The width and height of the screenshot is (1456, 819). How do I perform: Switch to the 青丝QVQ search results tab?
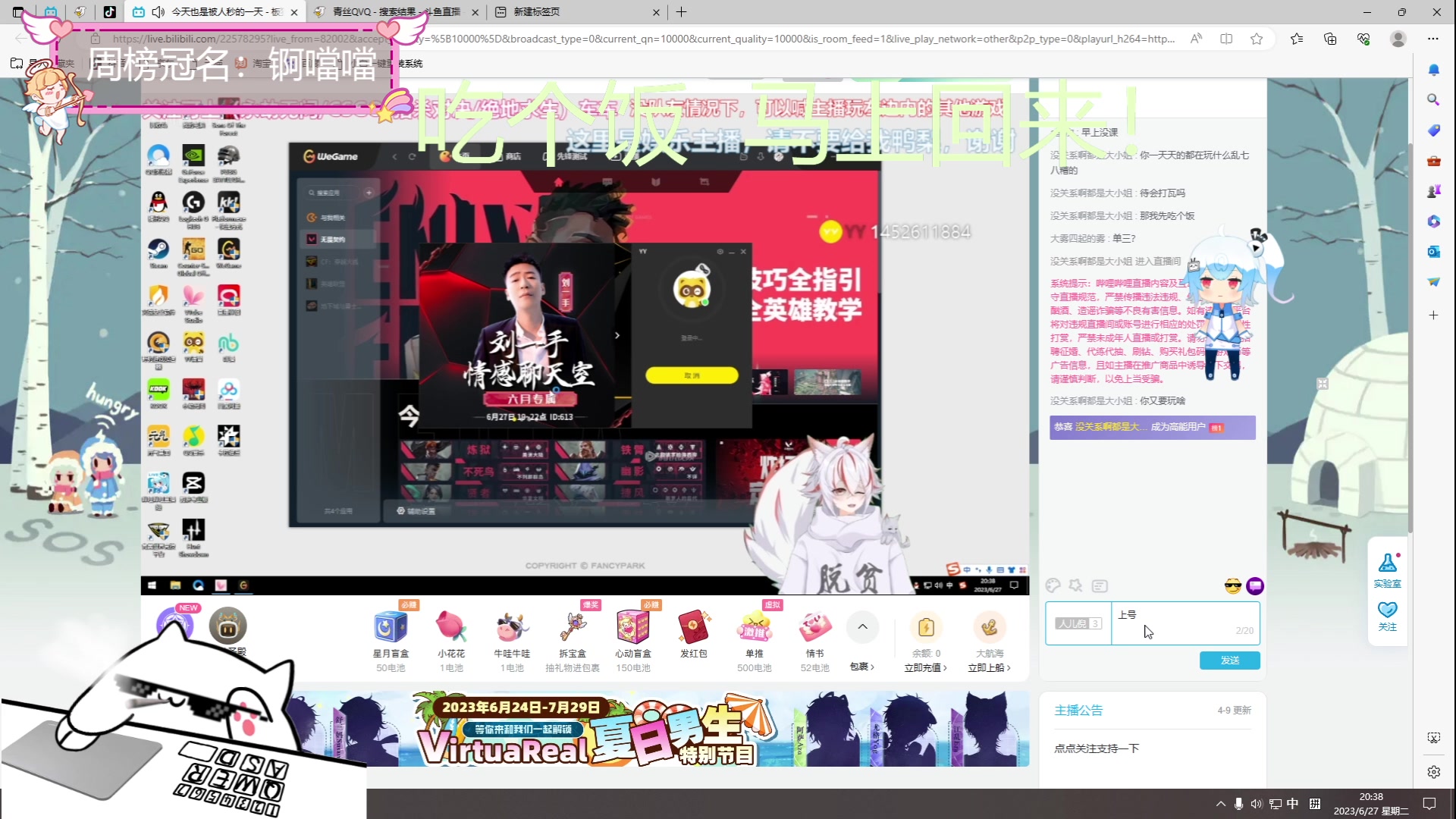[x=396, y=12]
